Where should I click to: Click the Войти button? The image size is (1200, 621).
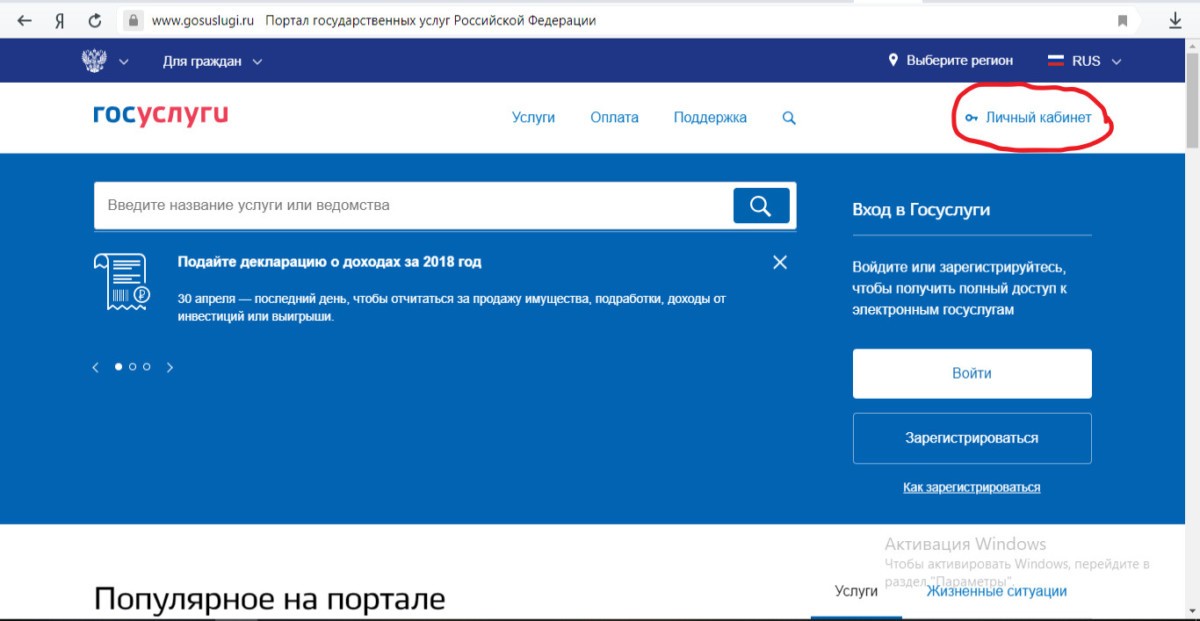[972, 373]
